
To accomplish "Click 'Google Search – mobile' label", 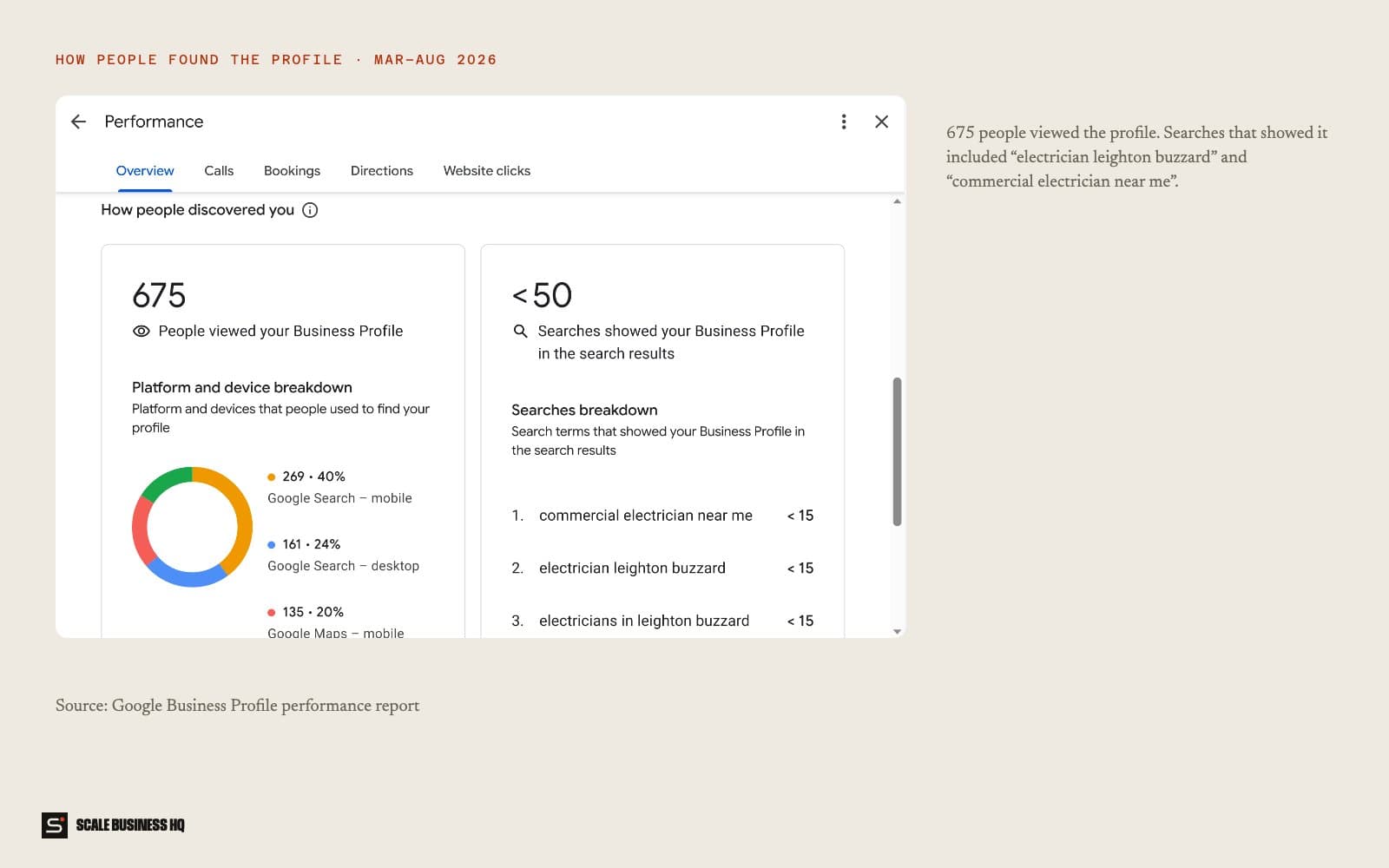I will (x=339, y=498).
